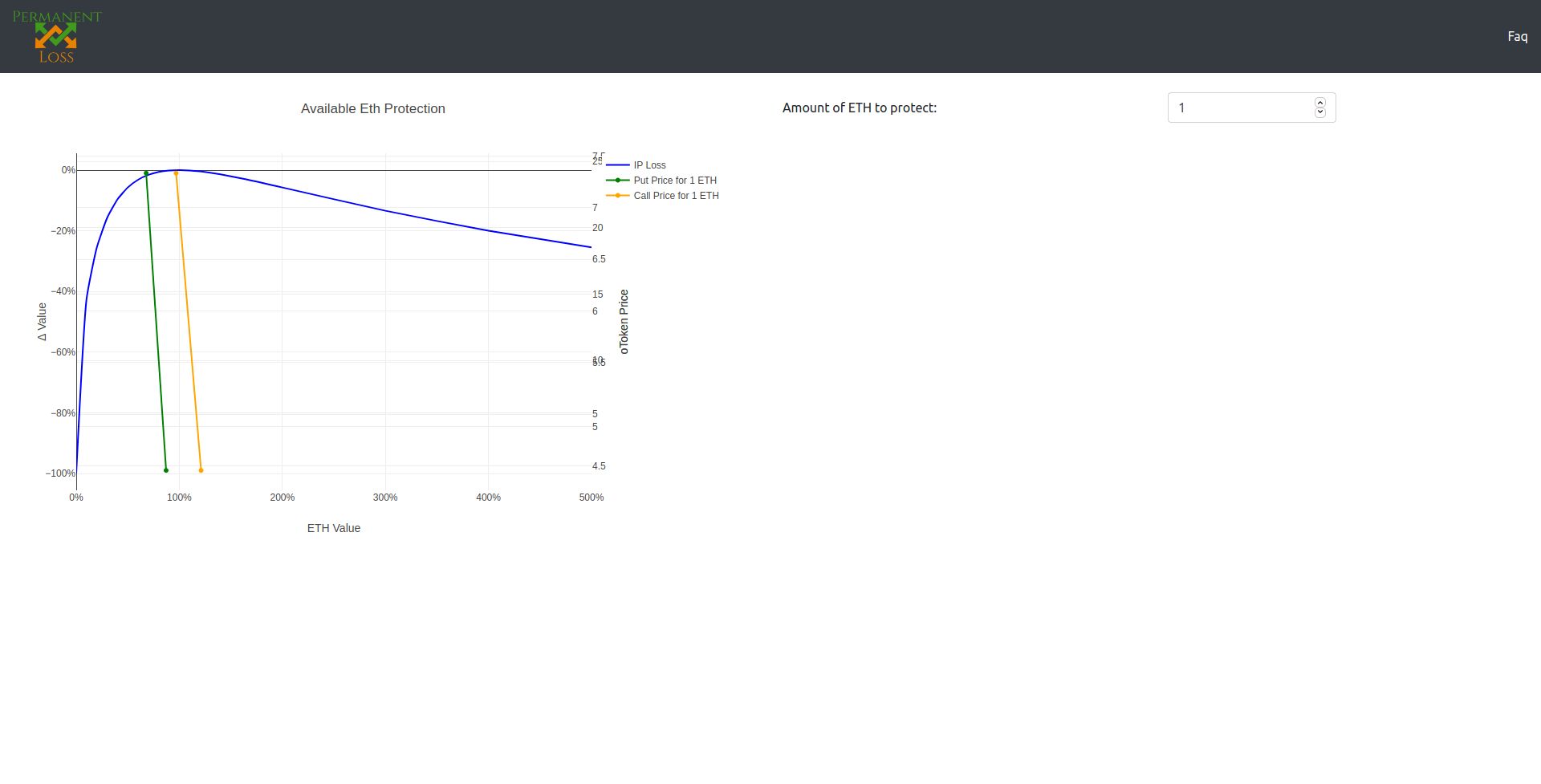The image size is (1541, 784).
Task: Click the 15 tick on right axis
Action: pyautogui.click(x=597, y=295)
